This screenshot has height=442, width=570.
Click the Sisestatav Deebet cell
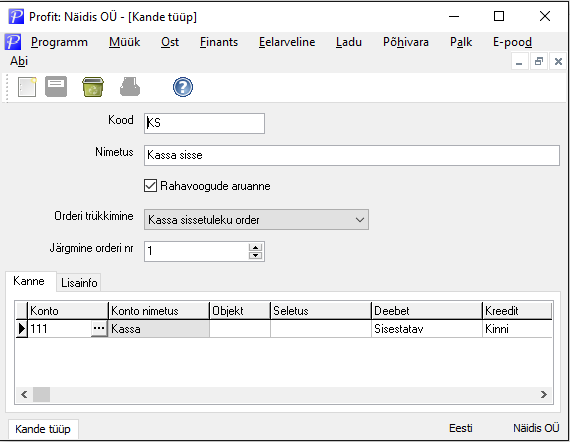coord(427,329)
